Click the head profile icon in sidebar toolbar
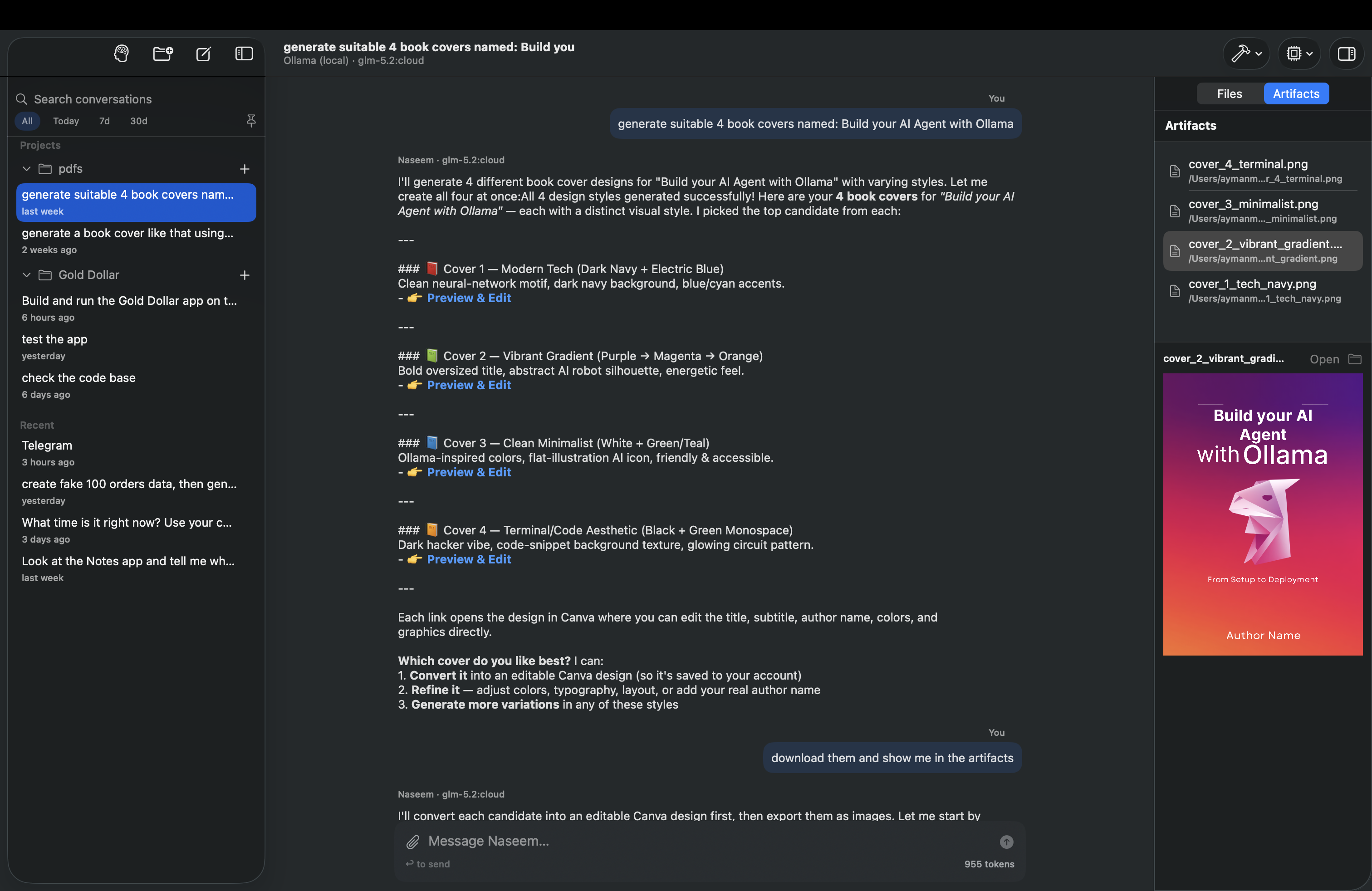Image resolution: width=1372 pixels, height=891 pixels. pos(121,54)
